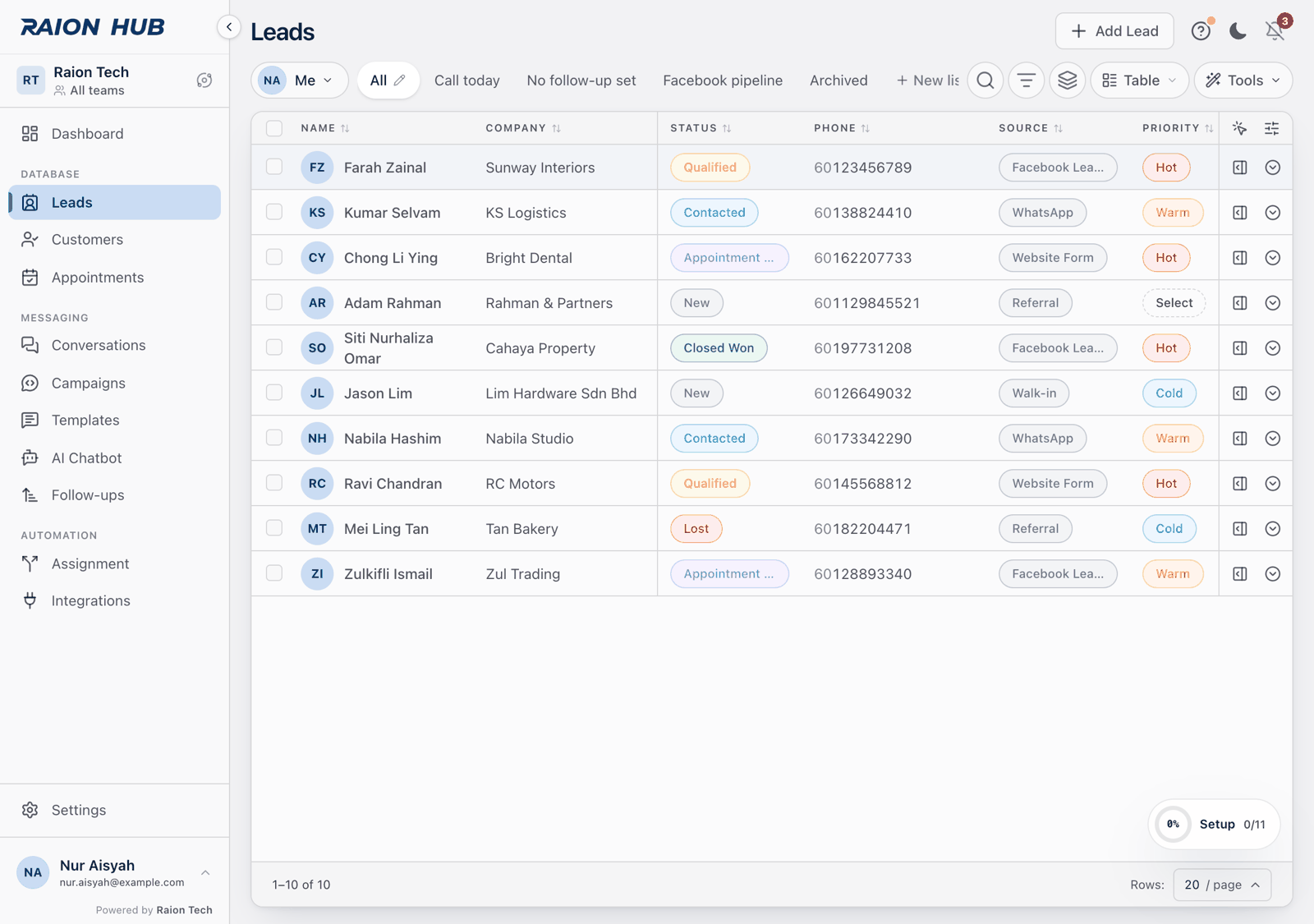
Task: Open the filter lines icon
Action: pos(1027,80)
